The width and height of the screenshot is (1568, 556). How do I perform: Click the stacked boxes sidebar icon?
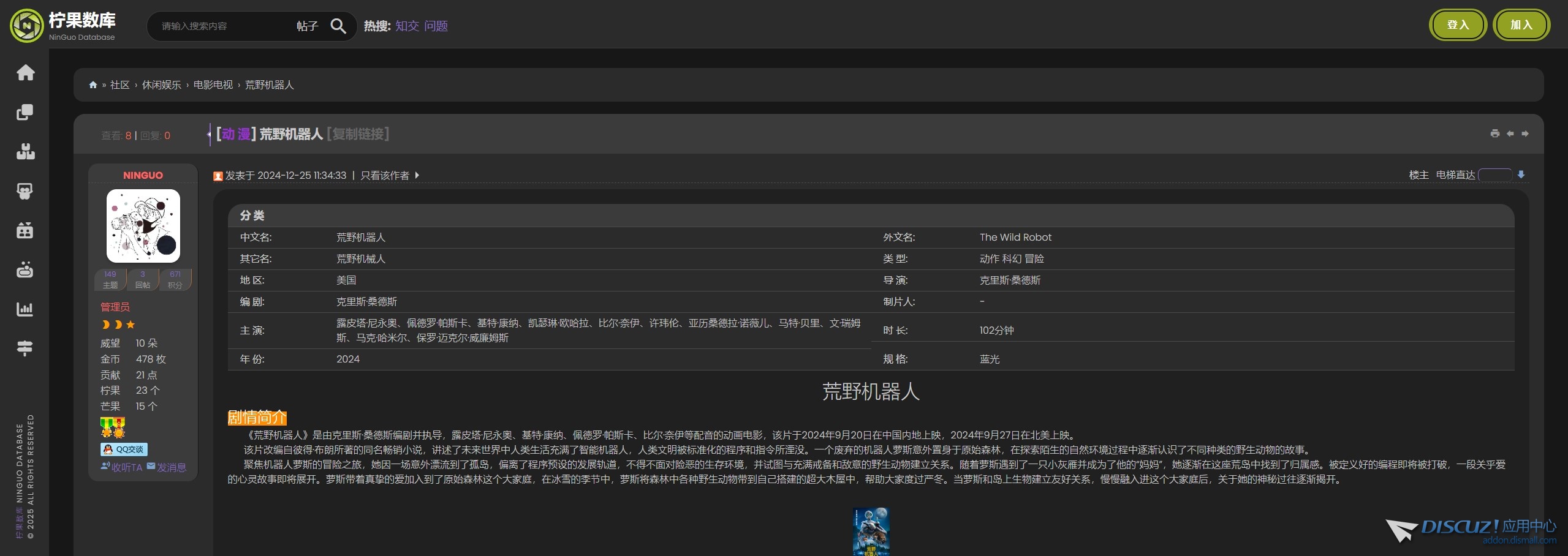pos(25,151)
